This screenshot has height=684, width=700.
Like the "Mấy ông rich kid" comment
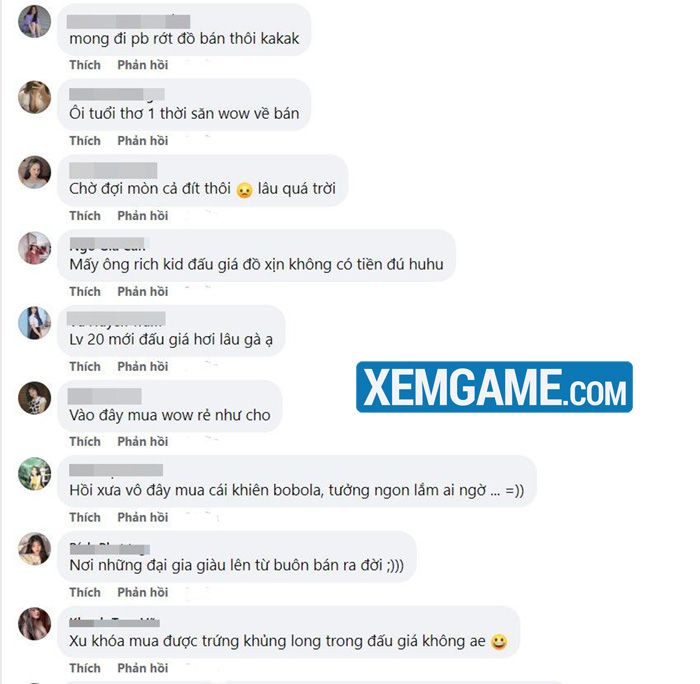[85, 292]
